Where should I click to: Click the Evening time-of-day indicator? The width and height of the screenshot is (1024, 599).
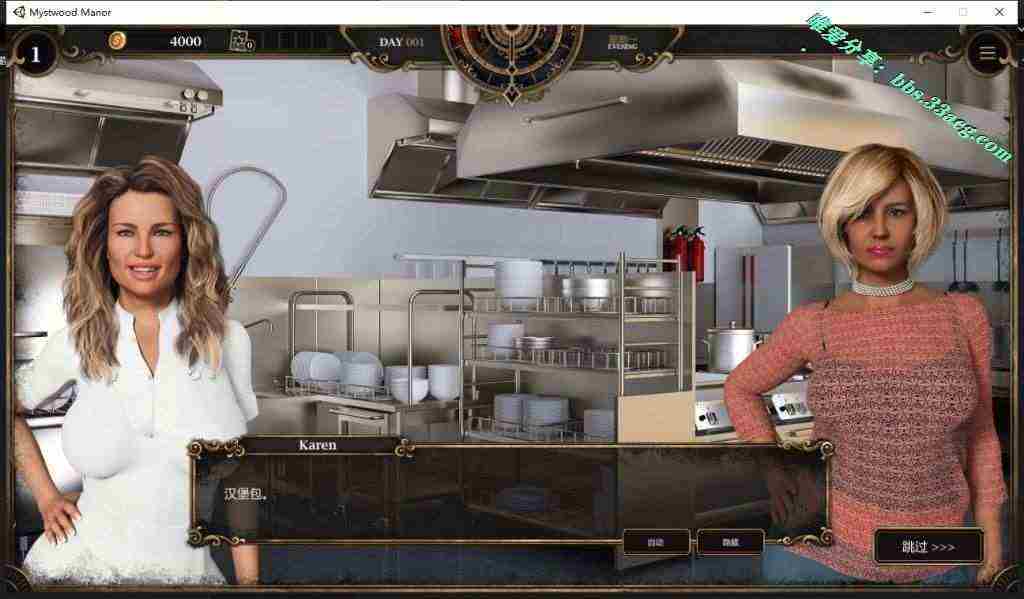pos(622,42)
